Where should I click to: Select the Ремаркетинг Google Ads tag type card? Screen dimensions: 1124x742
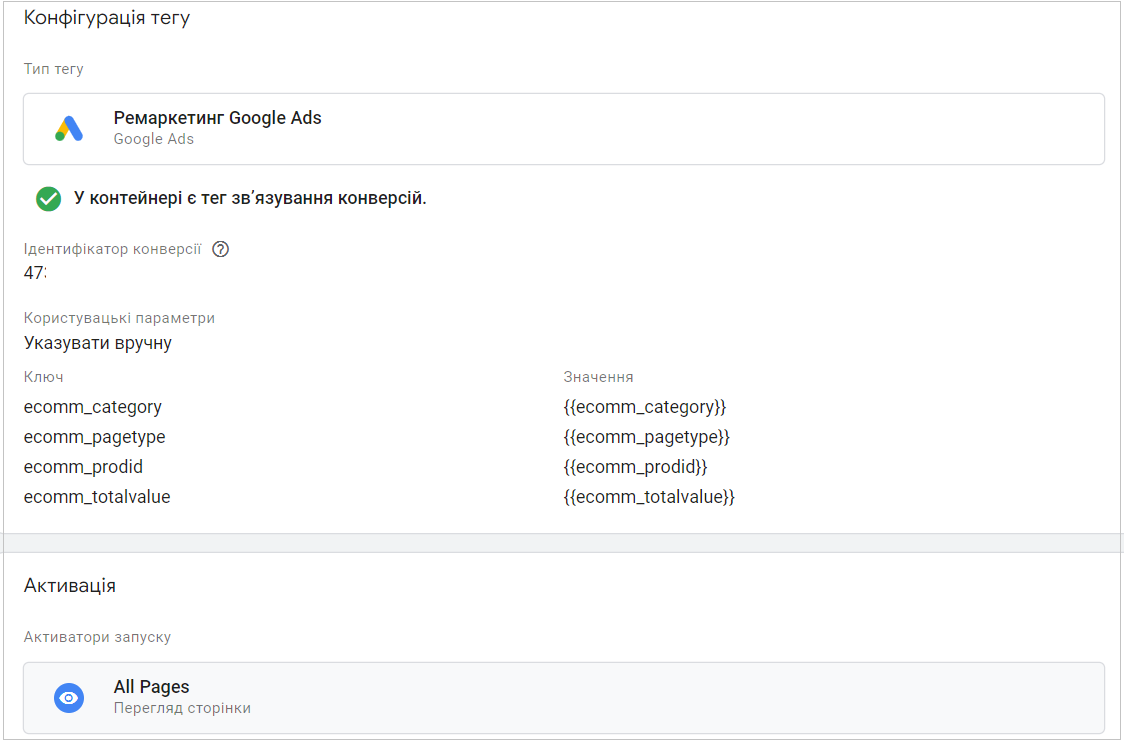point(563,129)
